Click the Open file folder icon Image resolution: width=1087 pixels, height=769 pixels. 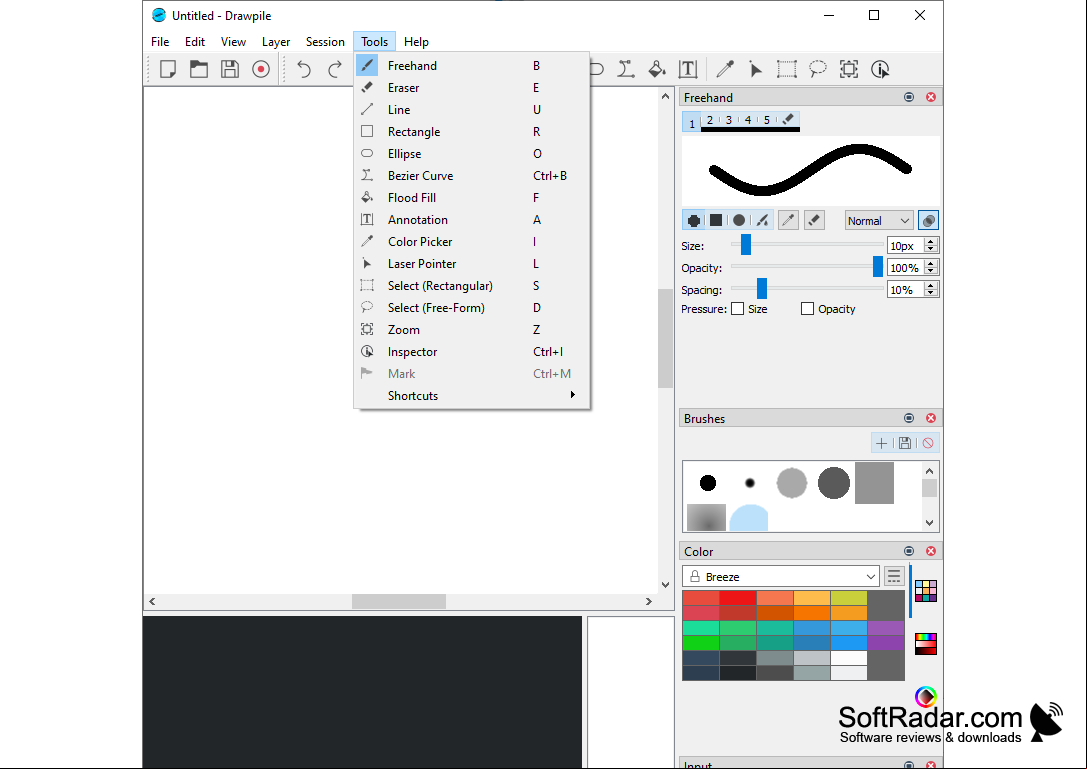tap(199, 69)
